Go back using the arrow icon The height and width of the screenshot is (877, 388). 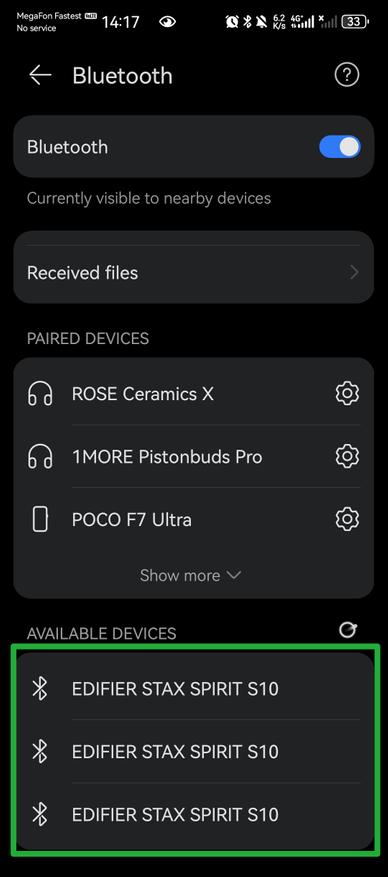40,75
